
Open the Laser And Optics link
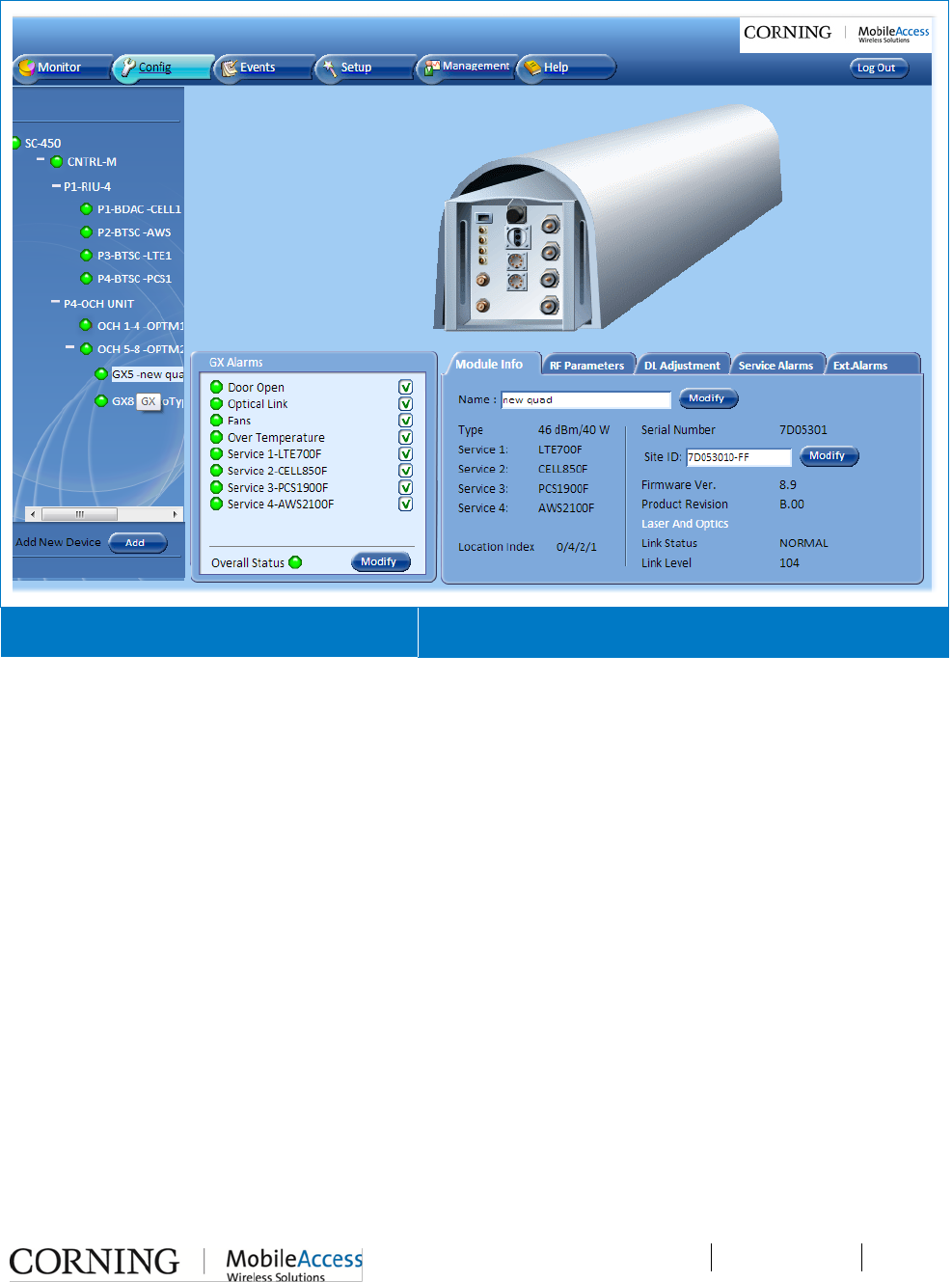click(685, 524)
